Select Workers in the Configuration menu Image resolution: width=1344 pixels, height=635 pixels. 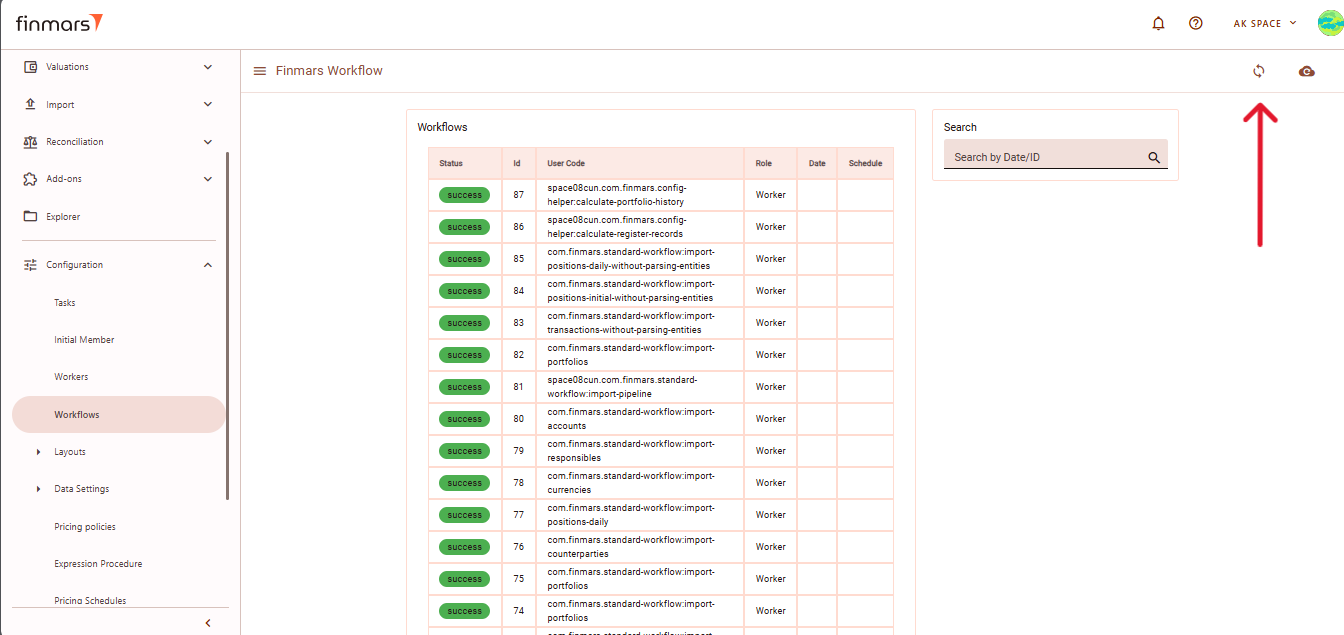coord(71,377)
